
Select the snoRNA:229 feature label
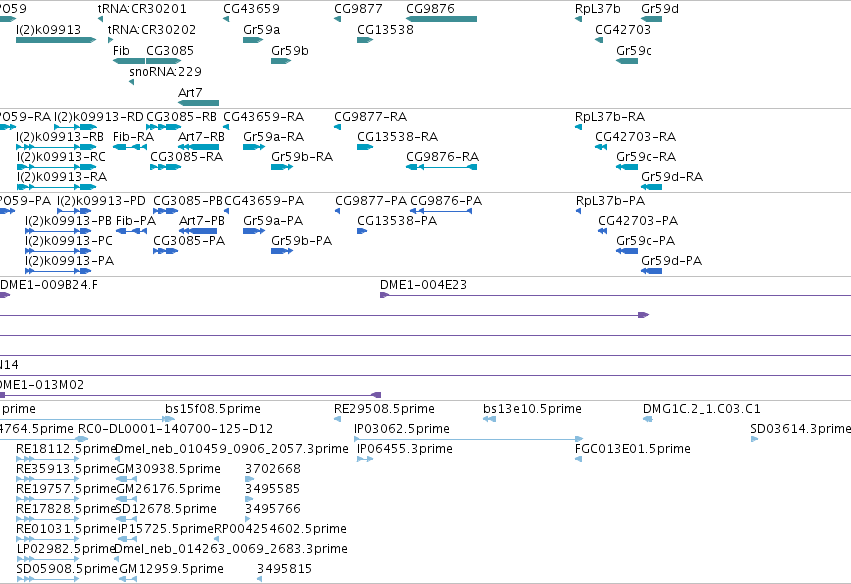[165, 72]
